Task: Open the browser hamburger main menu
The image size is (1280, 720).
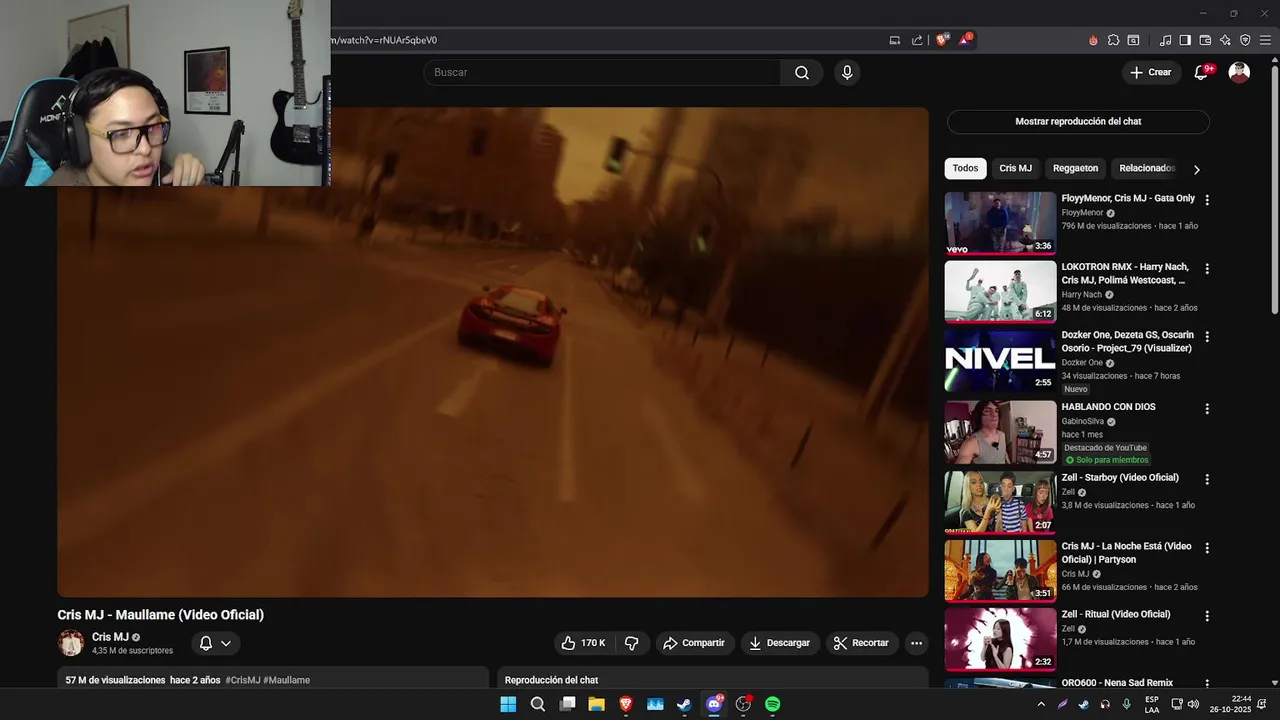Action: point(1265,40)
